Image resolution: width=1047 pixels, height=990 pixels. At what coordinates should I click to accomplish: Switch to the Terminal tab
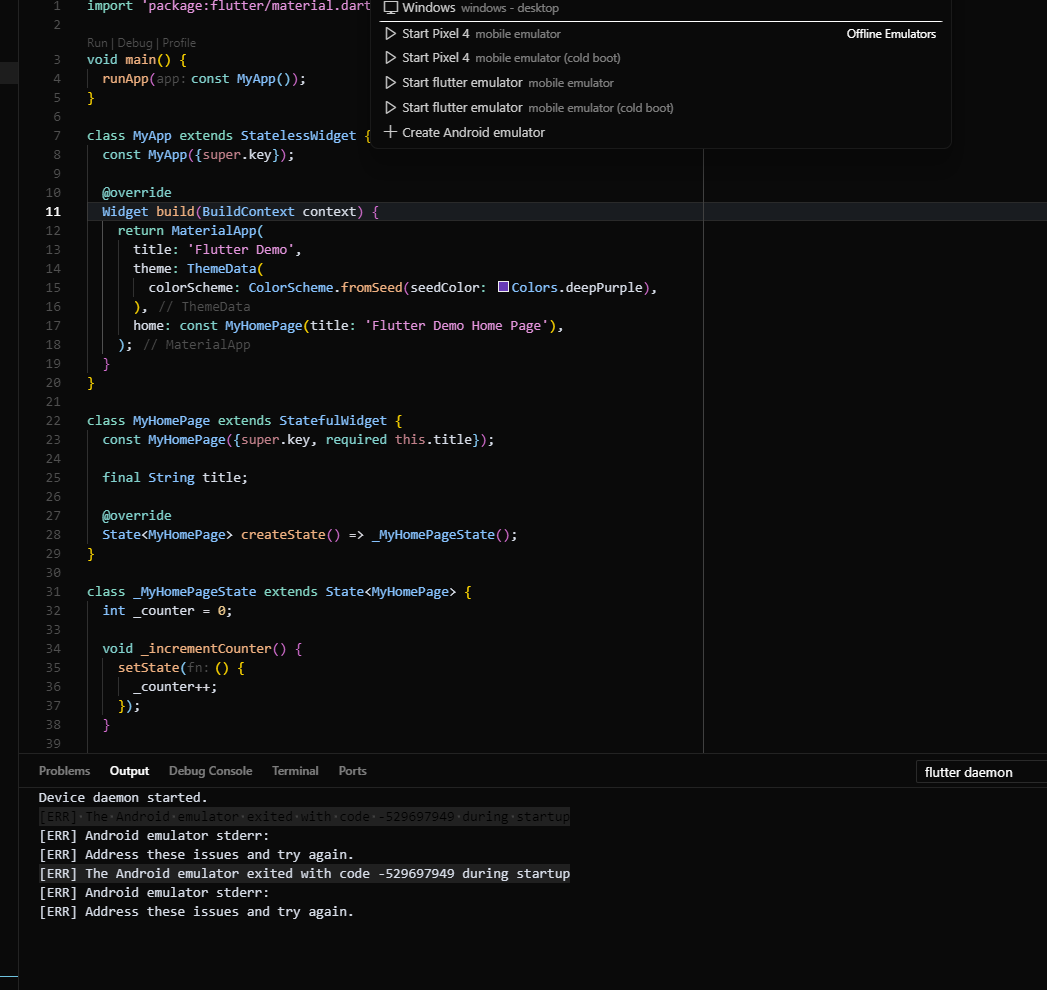(x=295, y=771)
